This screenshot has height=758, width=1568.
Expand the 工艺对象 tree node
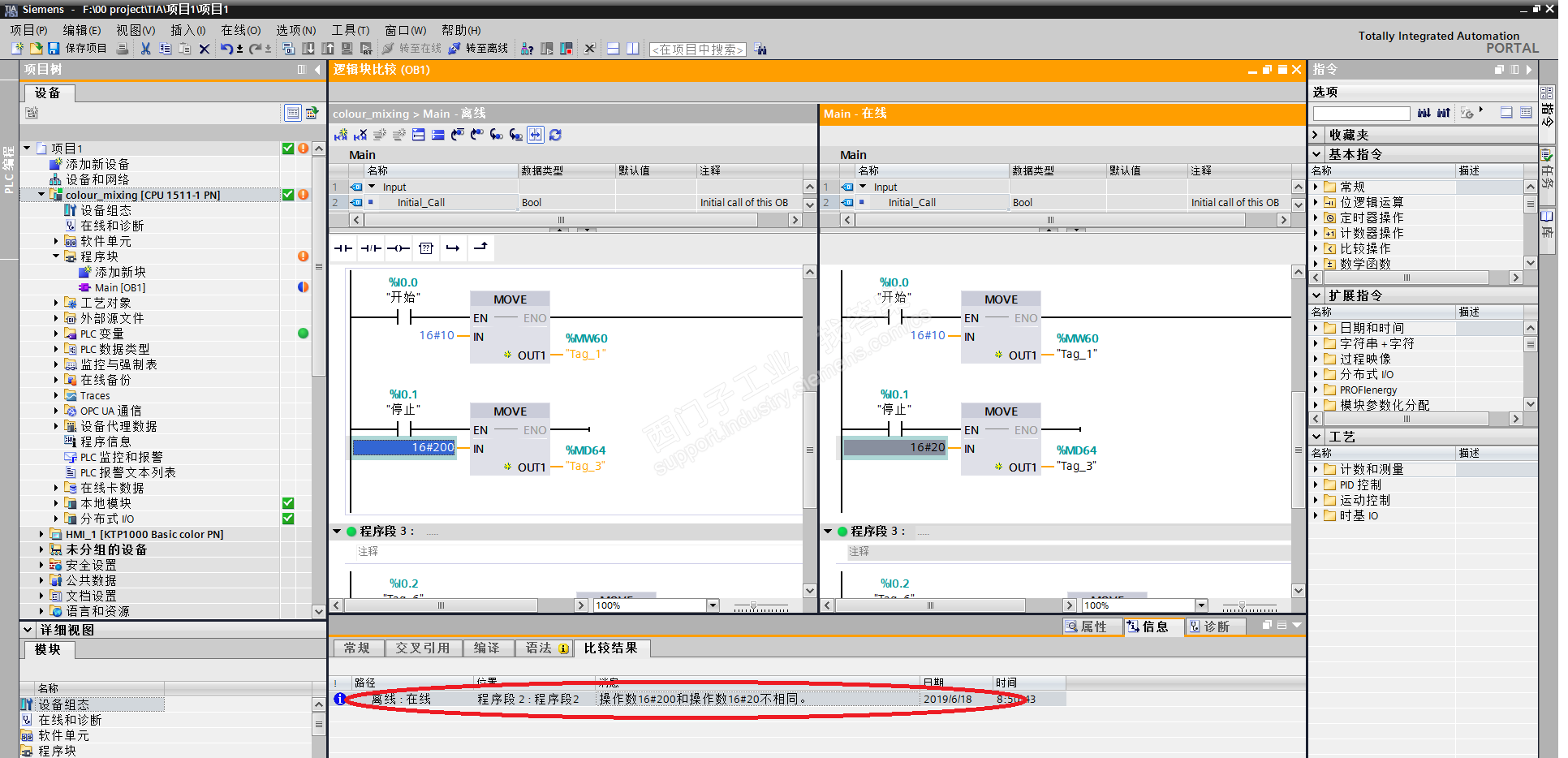(x=56, y=303)
